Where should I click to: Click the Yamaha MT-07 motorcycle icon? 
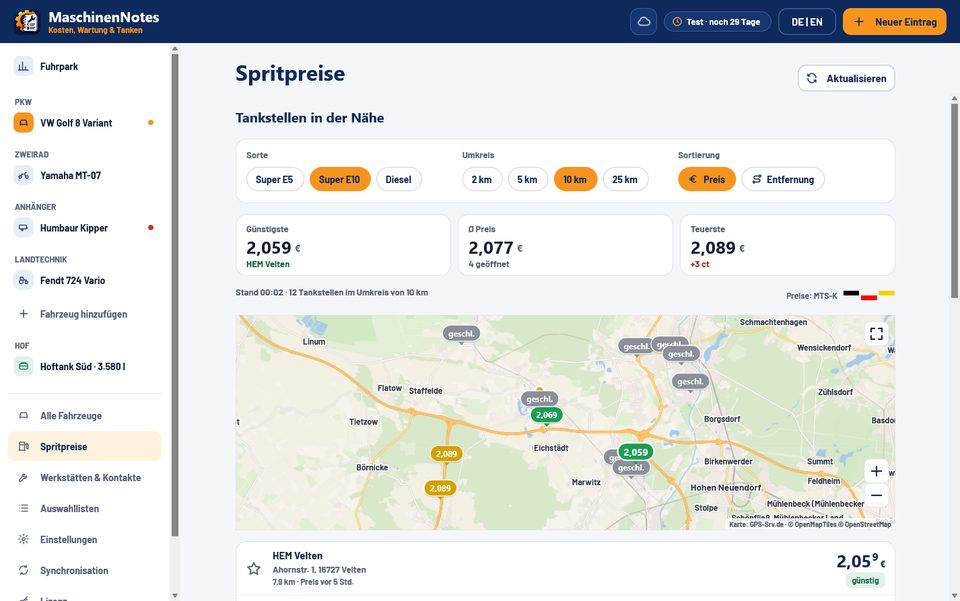click(x=23, y=175)
